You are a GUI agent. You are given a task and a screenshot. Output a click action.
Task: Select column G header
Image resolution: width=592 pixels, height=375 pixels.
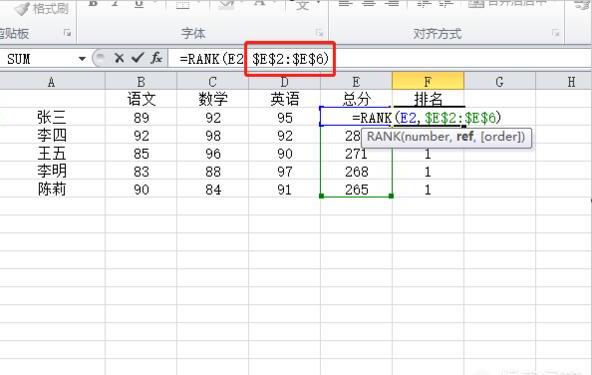500,82
